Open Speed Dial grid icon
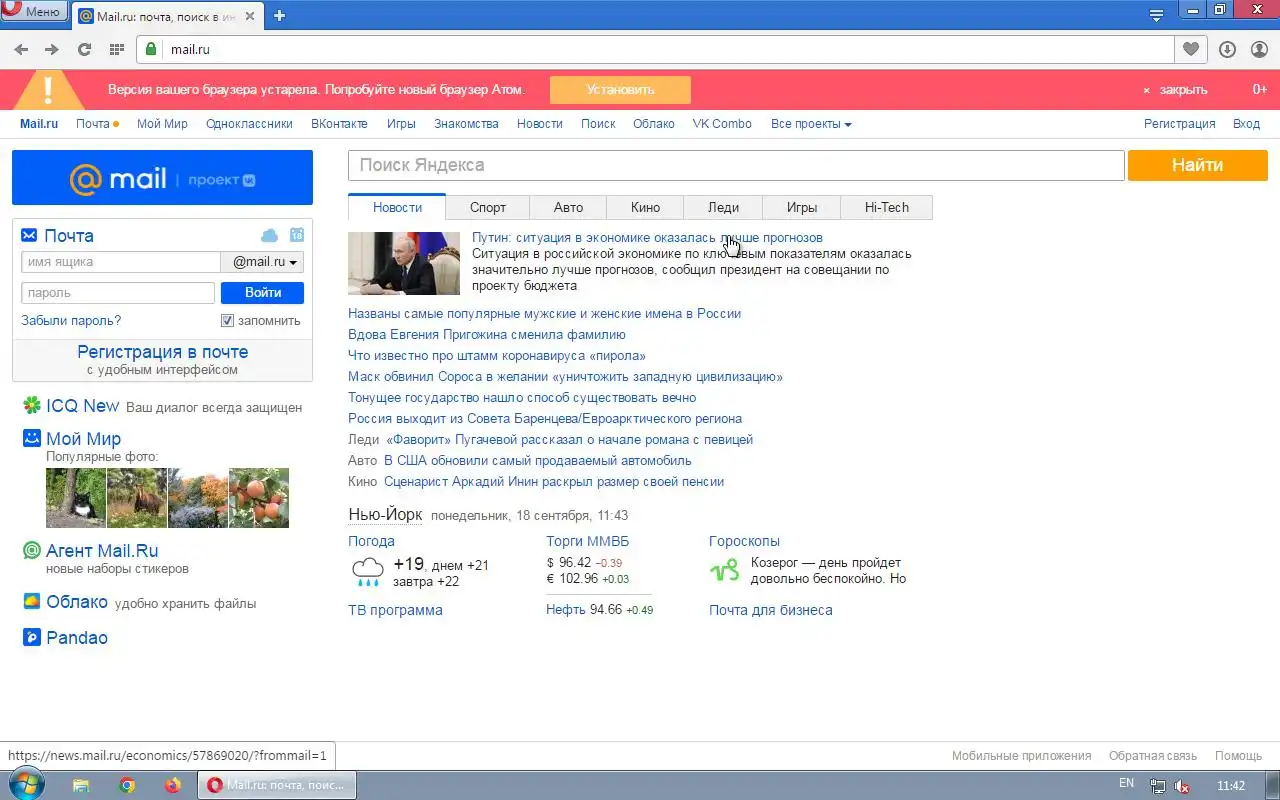This screenshot has height=800, width=1280. [x=117, y=49]
